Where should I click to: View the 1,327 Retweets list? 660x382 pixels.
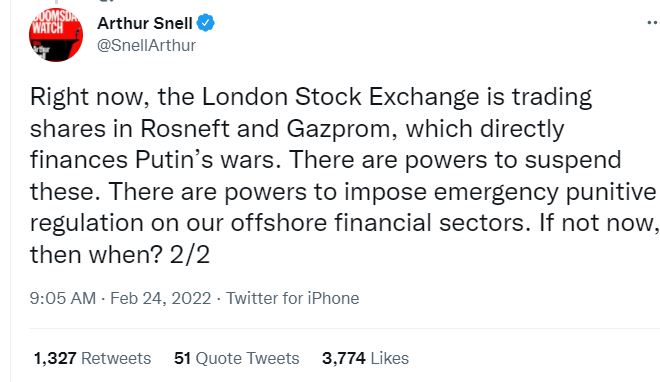pos(92,358)
